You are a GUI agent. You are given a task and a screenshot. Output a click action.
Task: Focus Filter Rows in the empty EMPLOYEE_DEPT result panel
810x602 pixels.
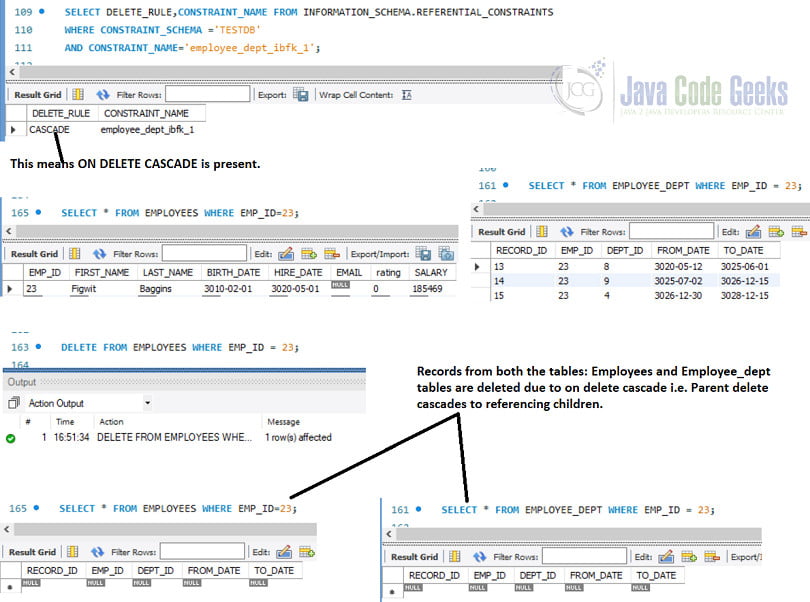(x=584, y=556)
